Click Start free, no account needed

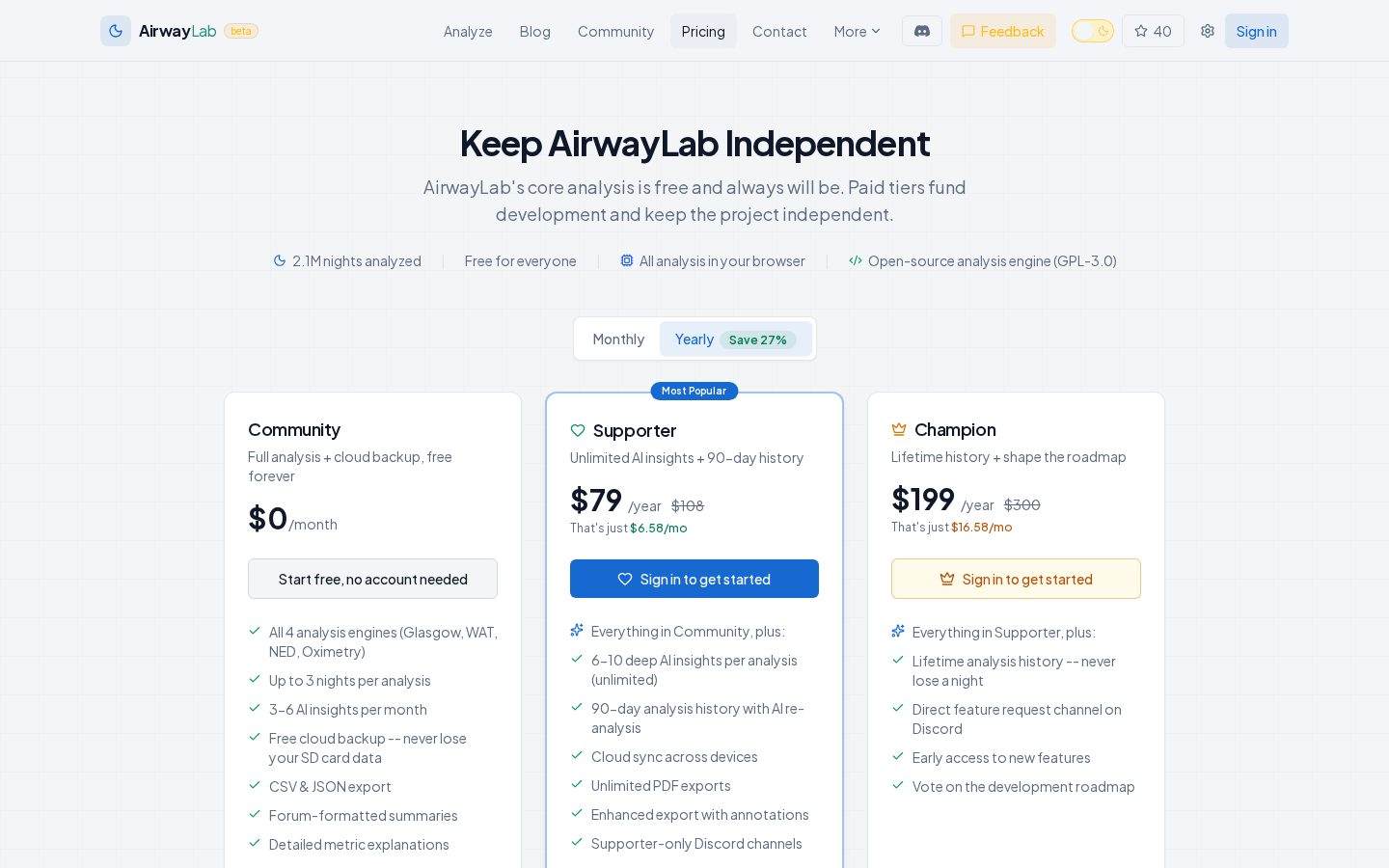(372, 579)
